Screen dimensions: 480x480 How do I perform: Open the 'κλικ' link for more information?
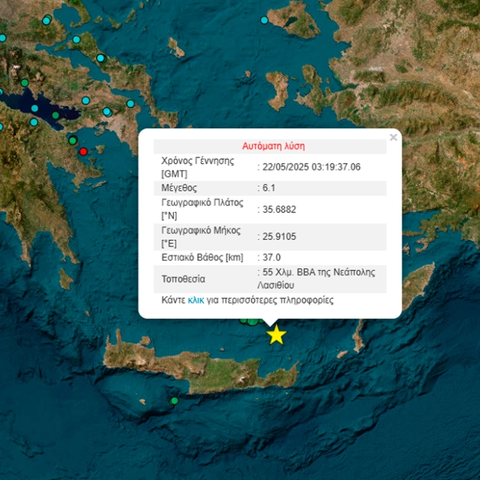coord(196,300)
